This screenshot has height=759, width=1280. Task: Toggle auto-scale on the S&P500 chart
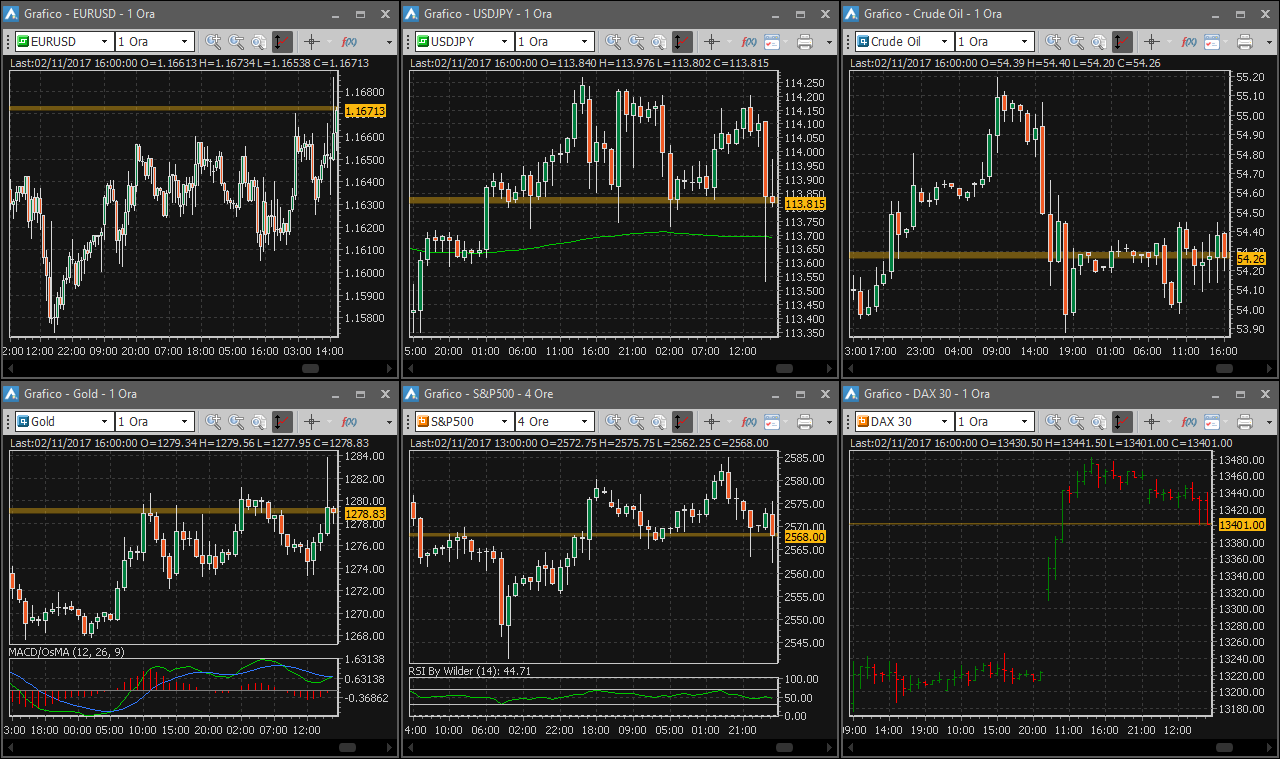pos(682,422)
